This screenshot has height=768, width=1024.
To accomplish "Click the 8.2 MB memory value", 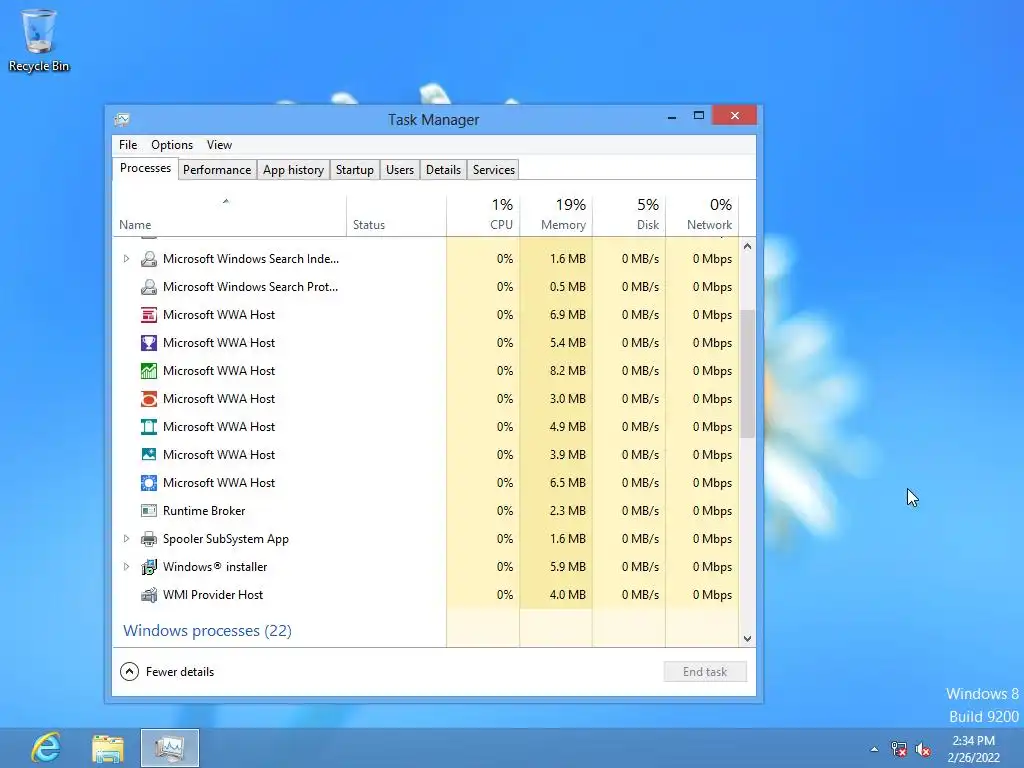I will (x=568, y=371).
